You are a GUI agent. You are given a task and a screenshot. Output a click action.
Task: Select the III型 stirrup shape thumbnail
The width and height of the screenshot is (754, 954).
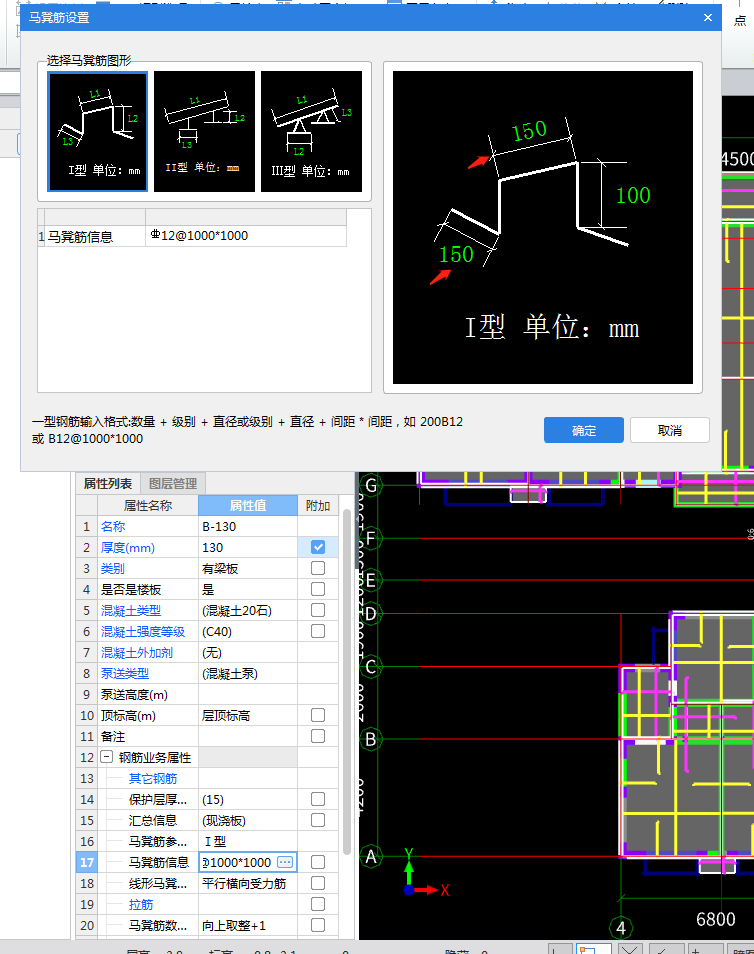pyautogui.click(x=312, y=131)
